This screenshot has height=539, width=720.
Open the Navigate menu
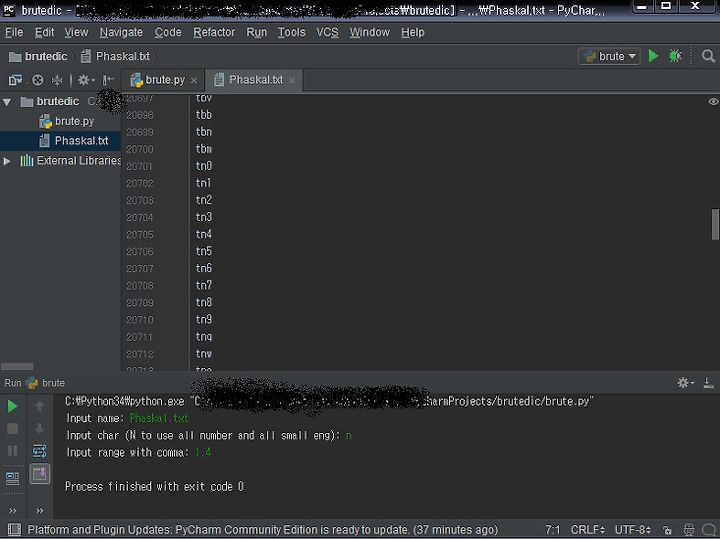pyautogui.click(x=121, y=32)
